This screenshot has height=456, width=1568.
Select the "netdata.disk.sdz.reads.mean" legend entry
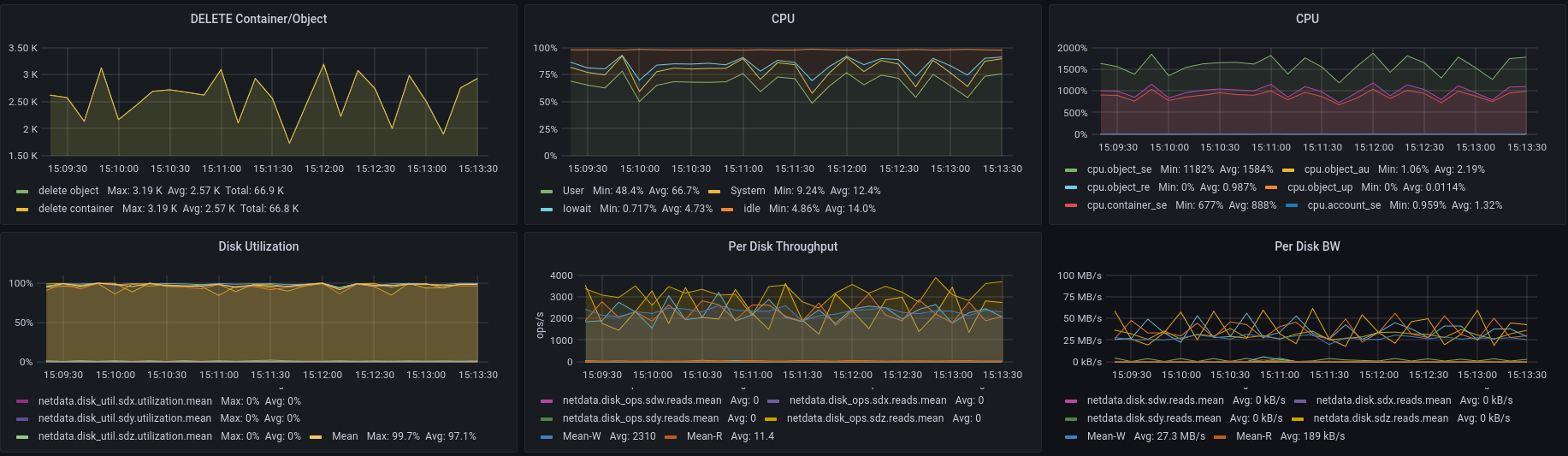1381,418
